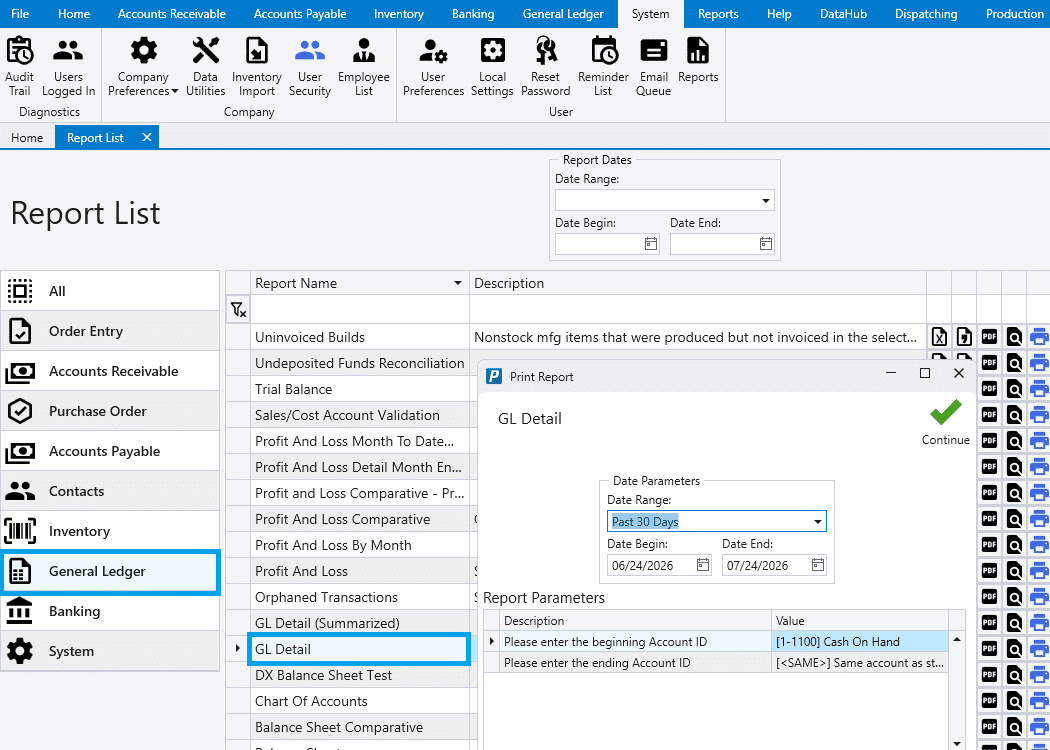Maximize the Print Report dialog
The width and height of the screenshot is (1050, 750).
click(925, 374)
